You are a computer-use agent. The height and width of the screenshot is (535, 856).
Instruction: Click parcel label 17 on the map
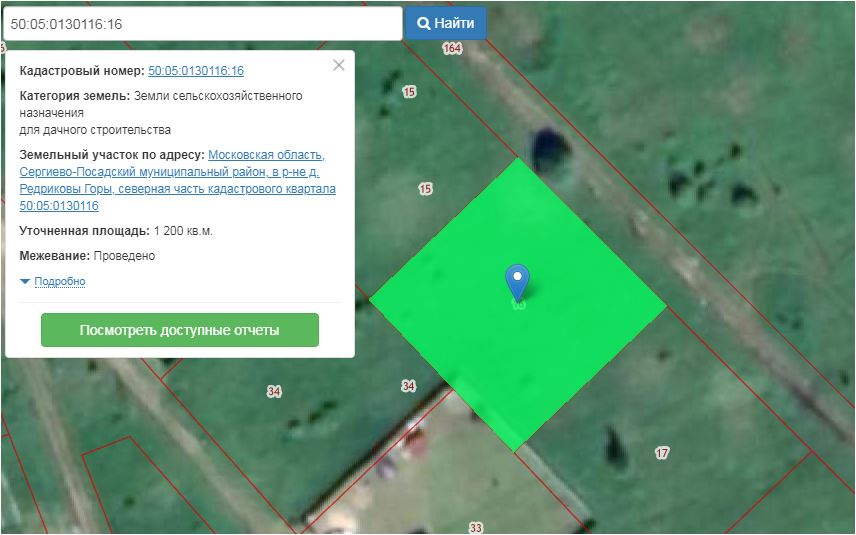click(662, 453)
